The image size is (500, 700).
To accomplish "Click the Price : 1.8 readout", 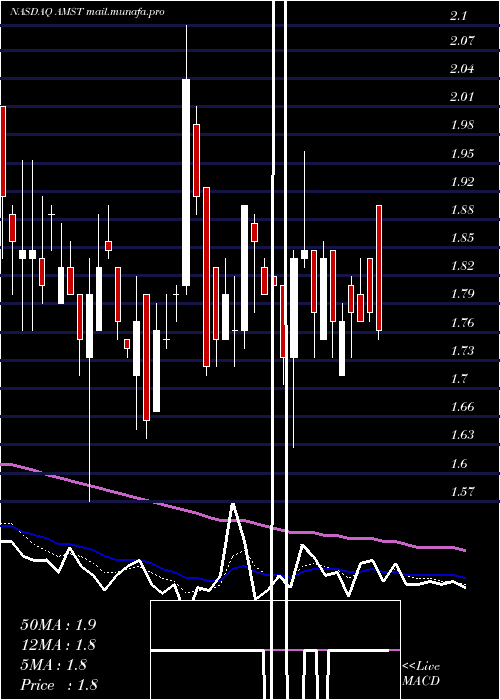I will click(x=59, y=685).
